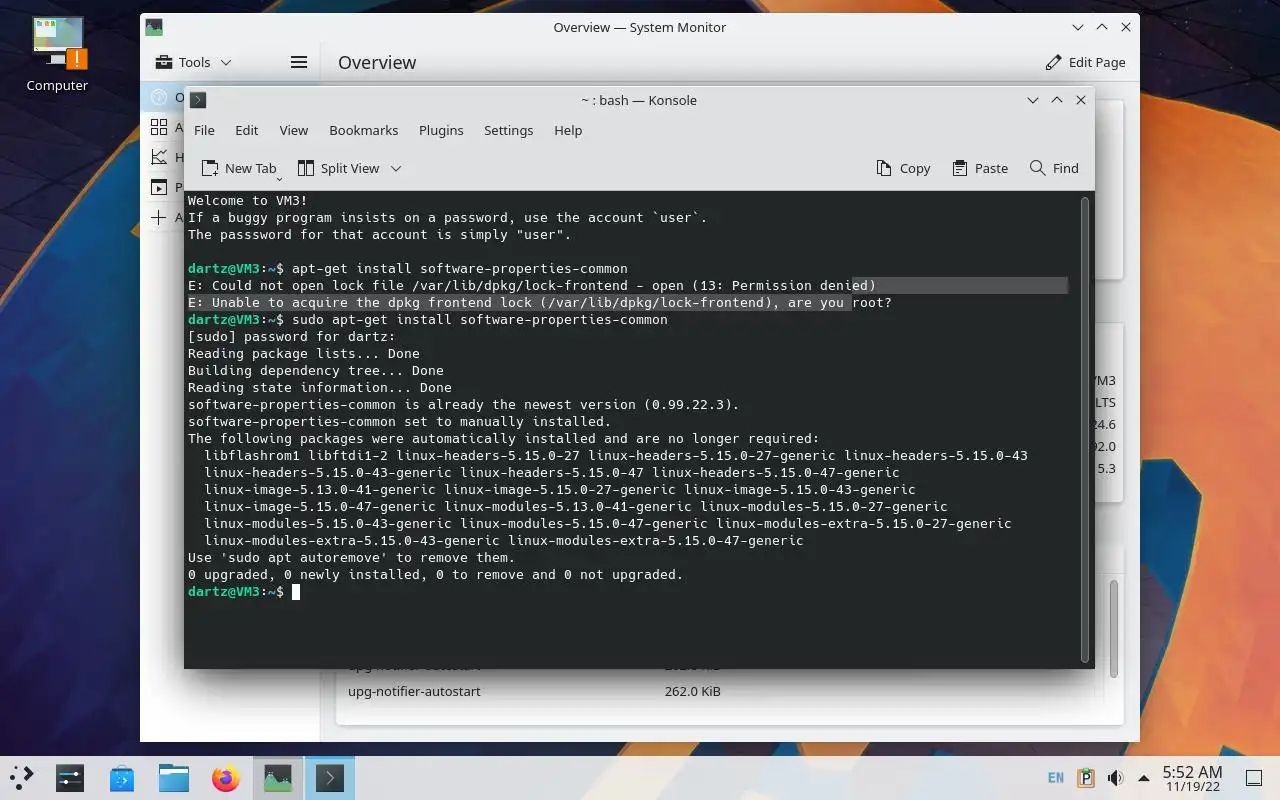
Task: Open the Help menu in Konsole
Action: coord(568,130)
